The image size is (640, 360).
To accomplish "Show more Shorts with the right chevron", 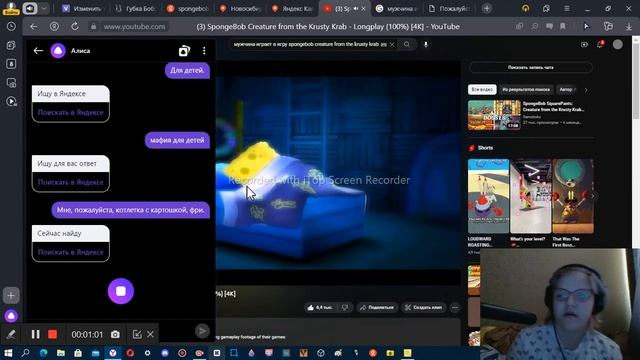I will (593, 196).
